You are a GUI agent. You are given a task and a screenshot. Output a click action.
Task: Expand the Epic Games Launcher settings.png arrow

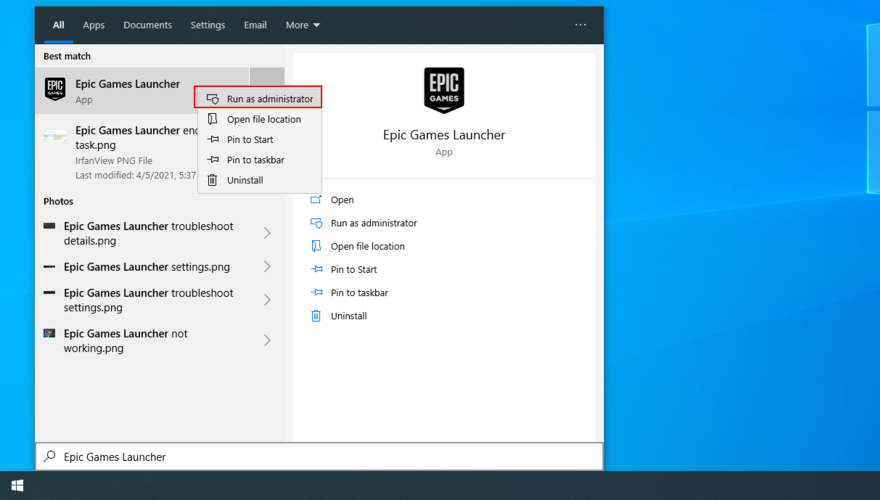click(x=268, y=267)
